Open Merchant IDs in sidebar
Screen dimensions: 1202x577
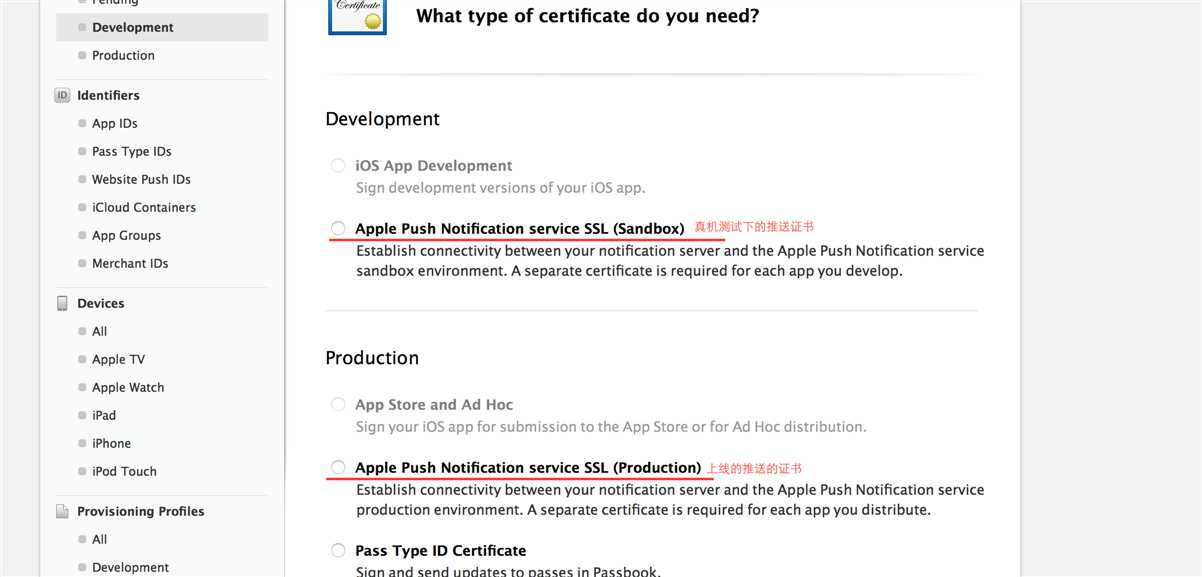[x=130, y=264]
